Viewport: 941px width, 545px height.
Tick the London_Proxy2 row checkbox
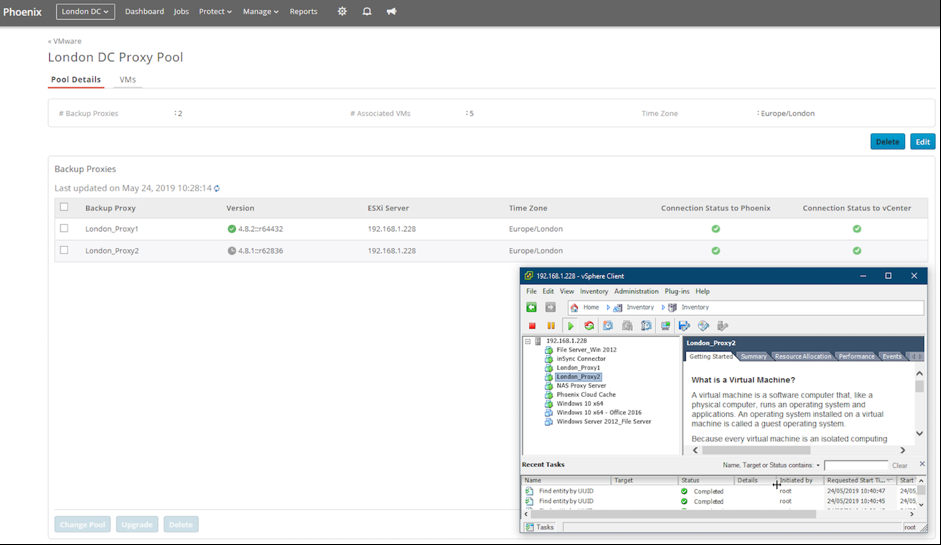[x=64, y=250]
